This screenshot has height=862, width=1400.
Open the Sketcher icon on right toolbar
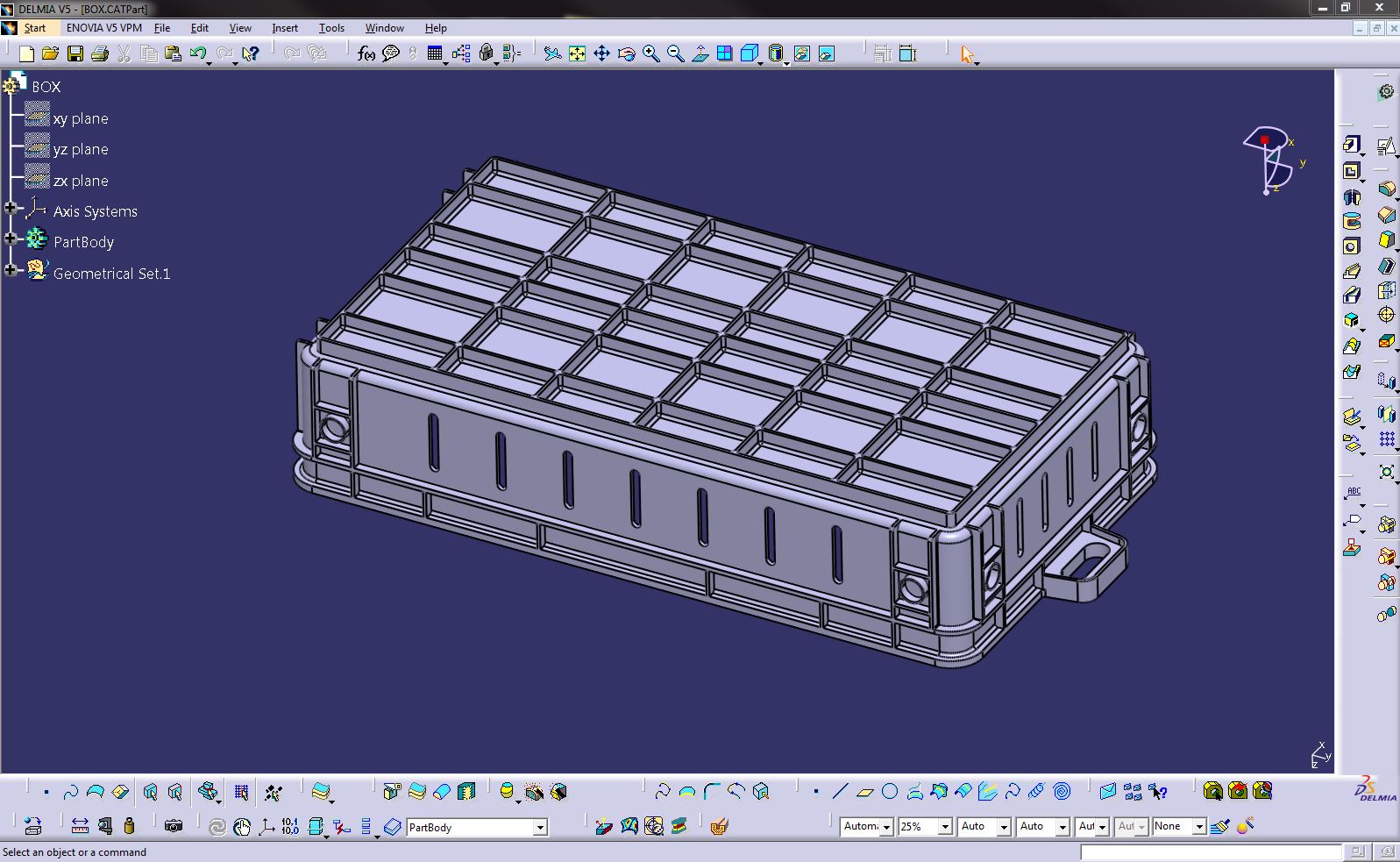(x=1387, y=146)
